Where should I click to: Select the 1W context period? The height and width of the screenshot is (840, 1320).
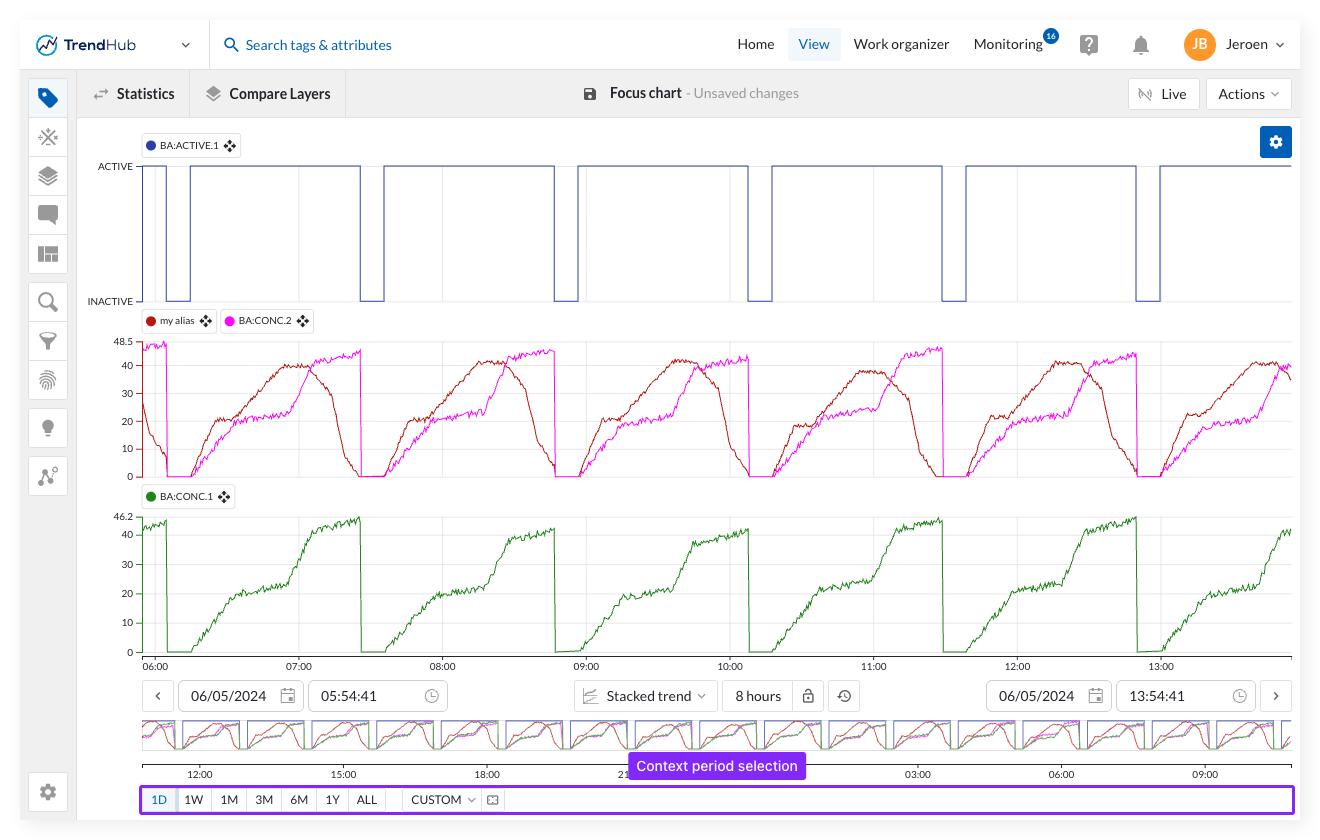(x=194, y=800)
